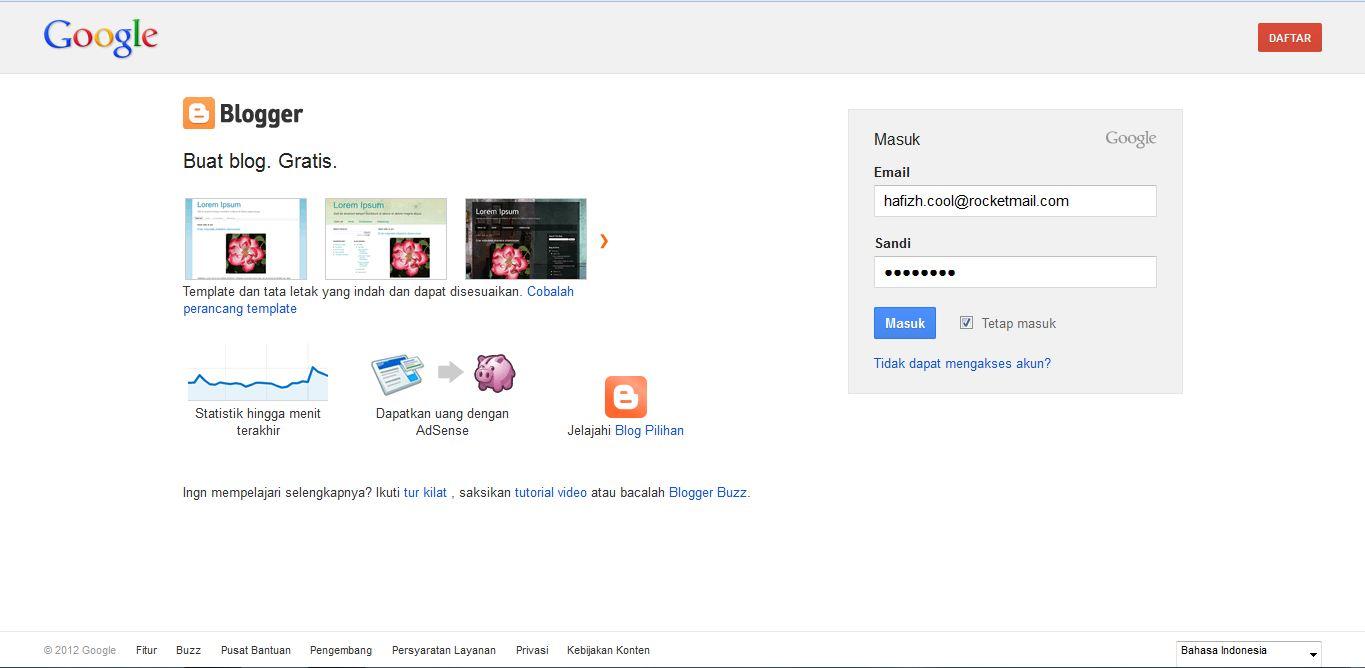Open the Cobalah perancang template link
This screenshot has height=668, width=1365.
[x=379, y=300]
